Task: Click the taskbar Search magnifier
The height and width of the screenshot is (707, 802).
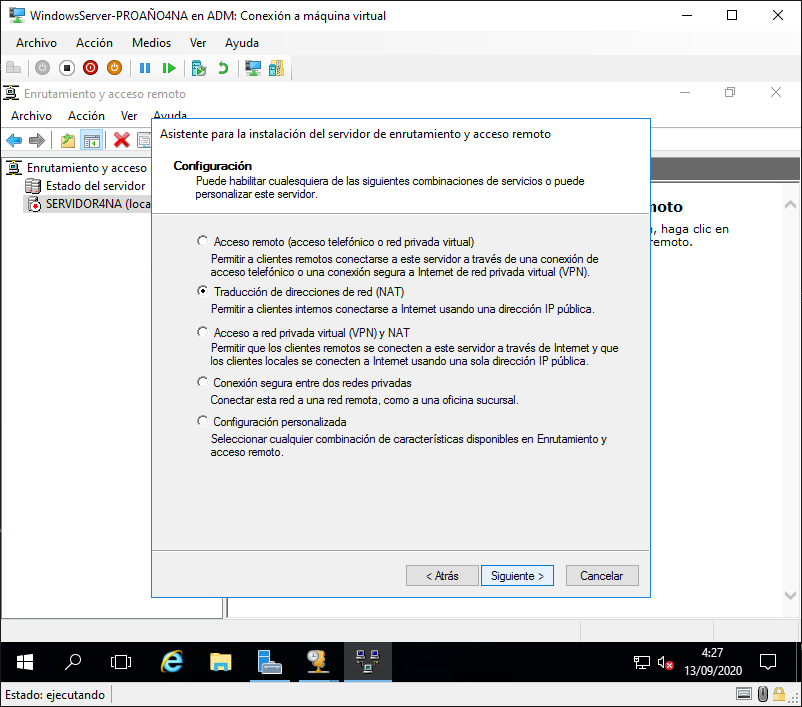Action: click(73, 662)
